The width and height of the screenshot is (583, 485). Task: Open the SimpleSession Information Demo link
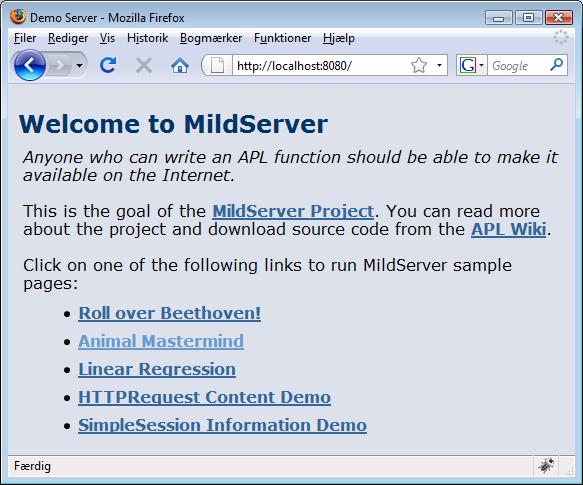coord(222,425)
